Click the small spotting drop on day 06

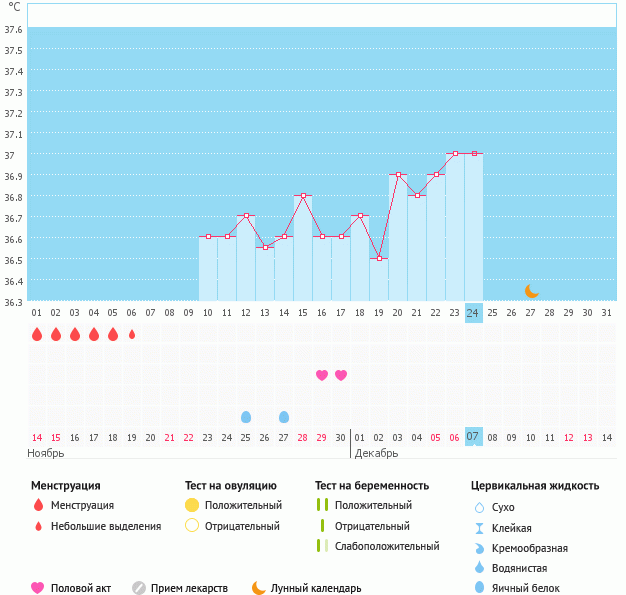132,334
